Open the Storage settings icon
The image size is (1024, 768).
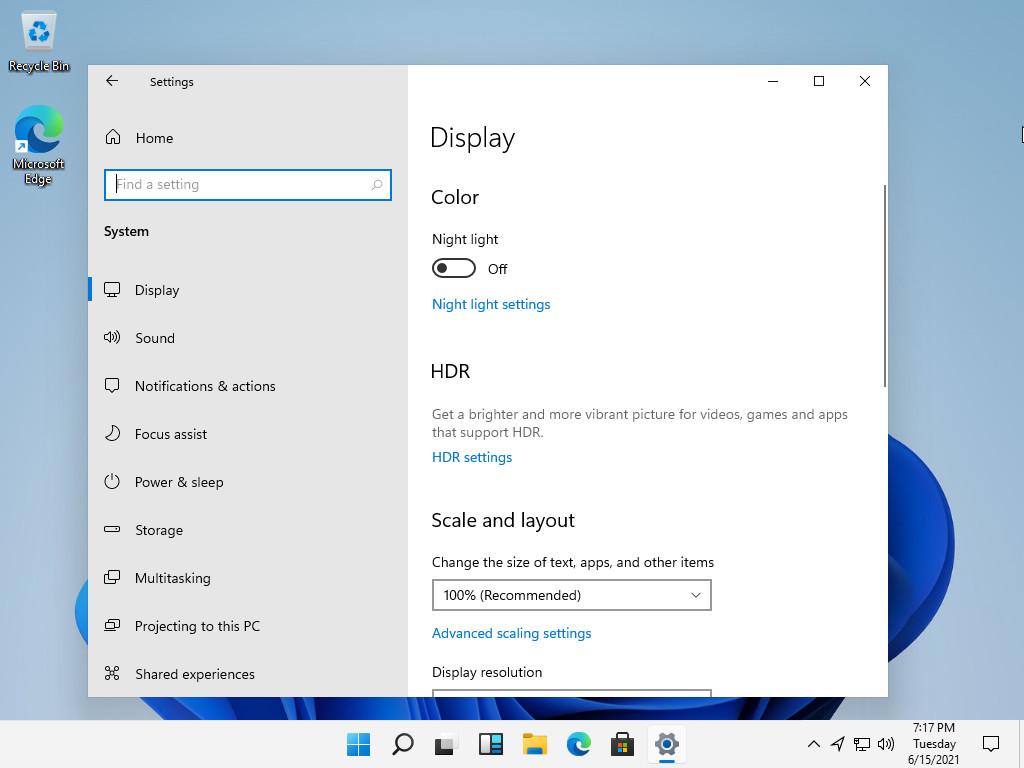(x=113, y=530)
